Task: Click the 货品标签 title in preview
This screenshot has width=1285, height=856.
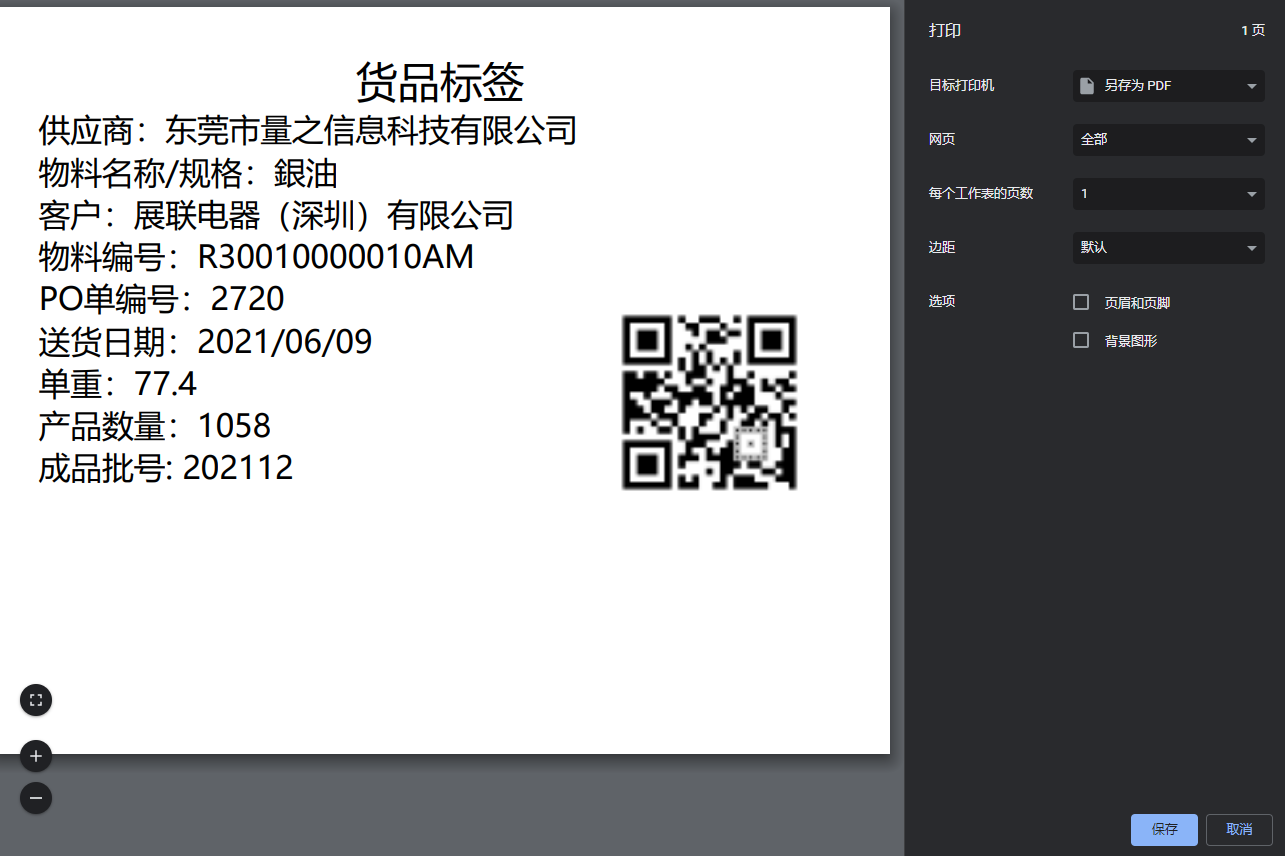Action: [440, 81]
